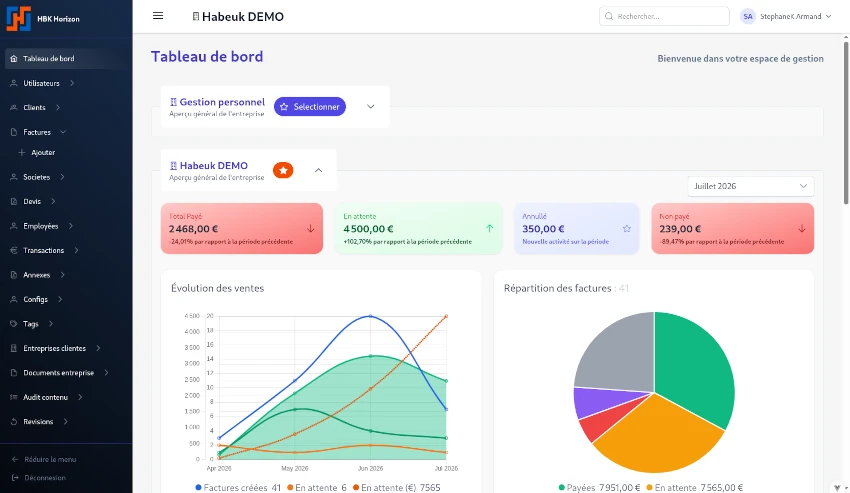
Task: Toggle the hamburger menu icon
Action: pyautogui.click(x=158, y=16)
